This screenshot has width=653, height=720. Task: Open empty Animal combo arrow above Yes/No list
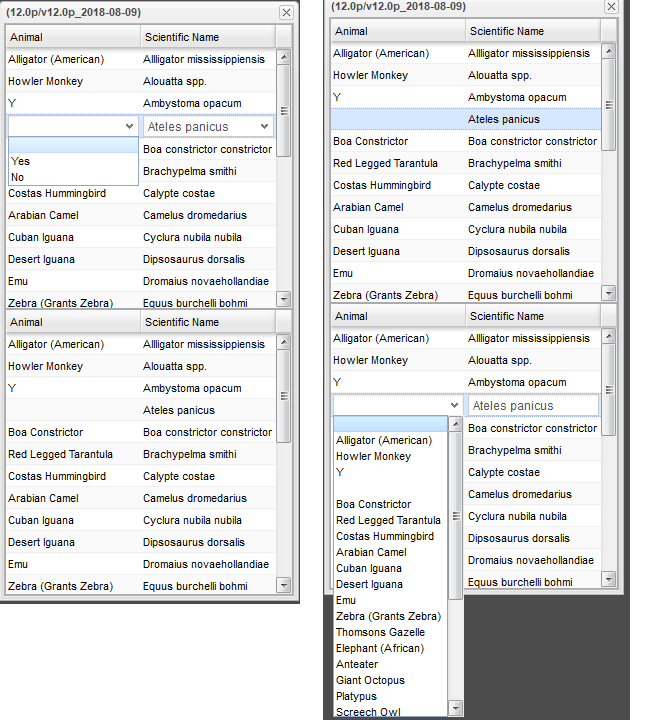130,127
